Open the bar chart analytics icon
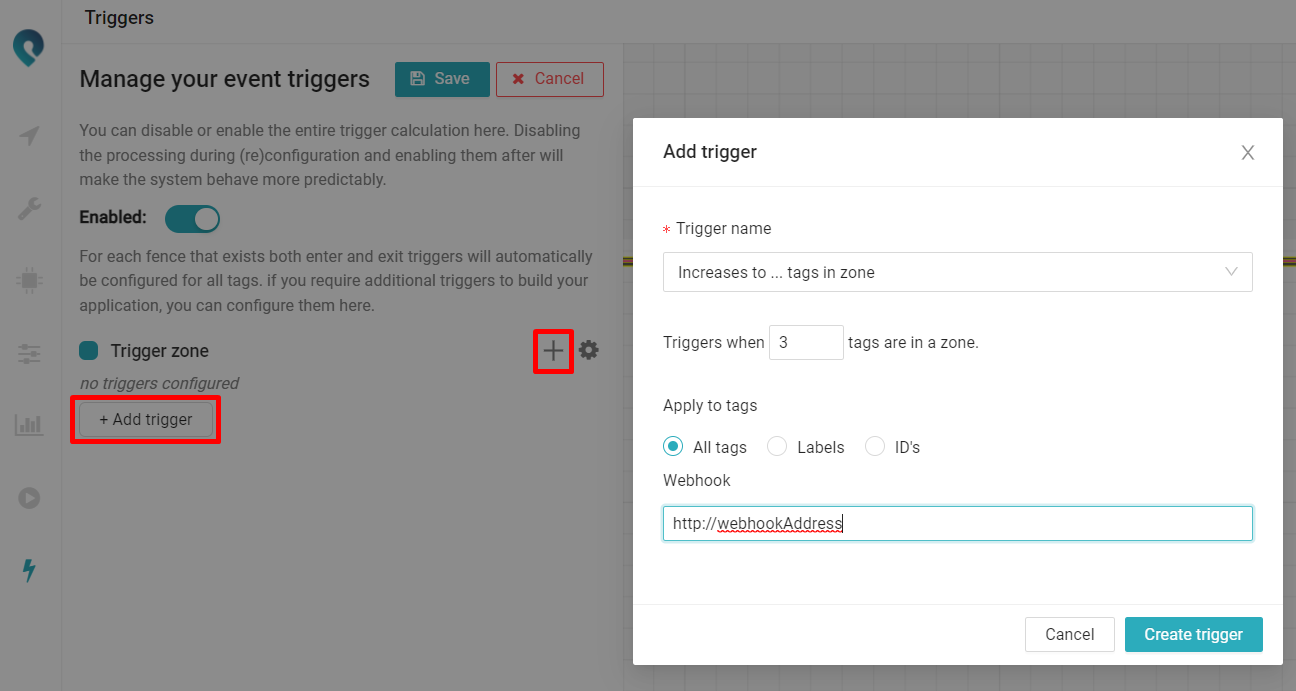This screenshot has width=1296, height=691. point(29,425)
